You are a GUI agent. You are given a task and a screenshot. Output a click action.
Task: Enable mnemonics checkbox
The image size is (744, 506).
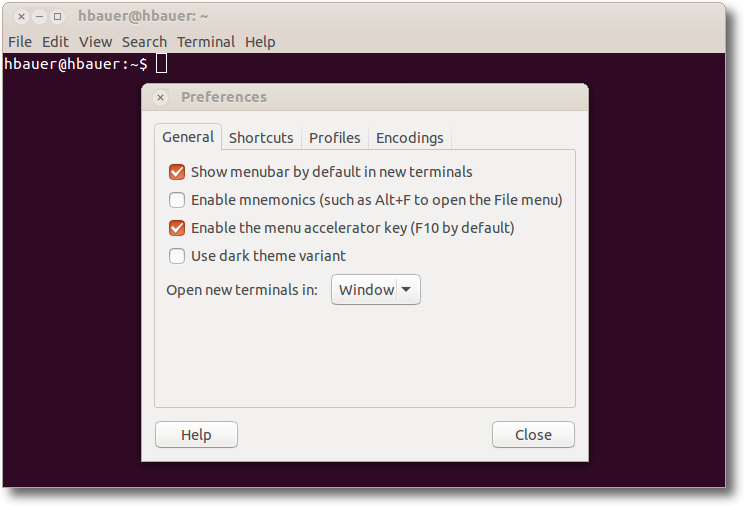177,200
